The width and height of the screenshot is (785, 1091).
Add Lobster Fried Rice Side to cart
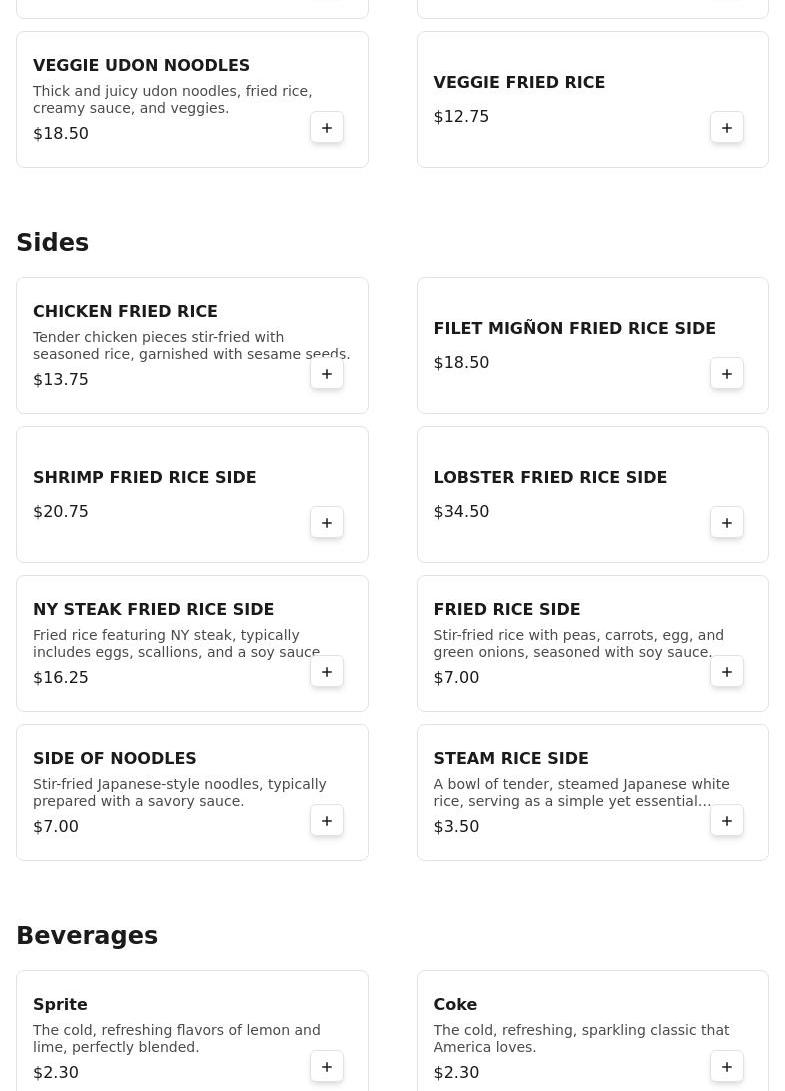[727, 523]
